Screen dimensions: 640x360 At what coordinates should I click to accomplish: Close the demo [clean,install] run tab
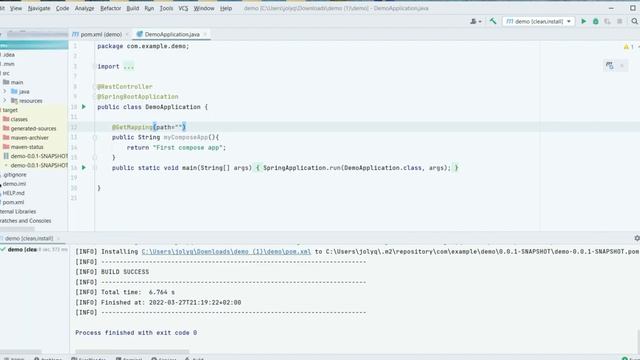click(58, 238)
